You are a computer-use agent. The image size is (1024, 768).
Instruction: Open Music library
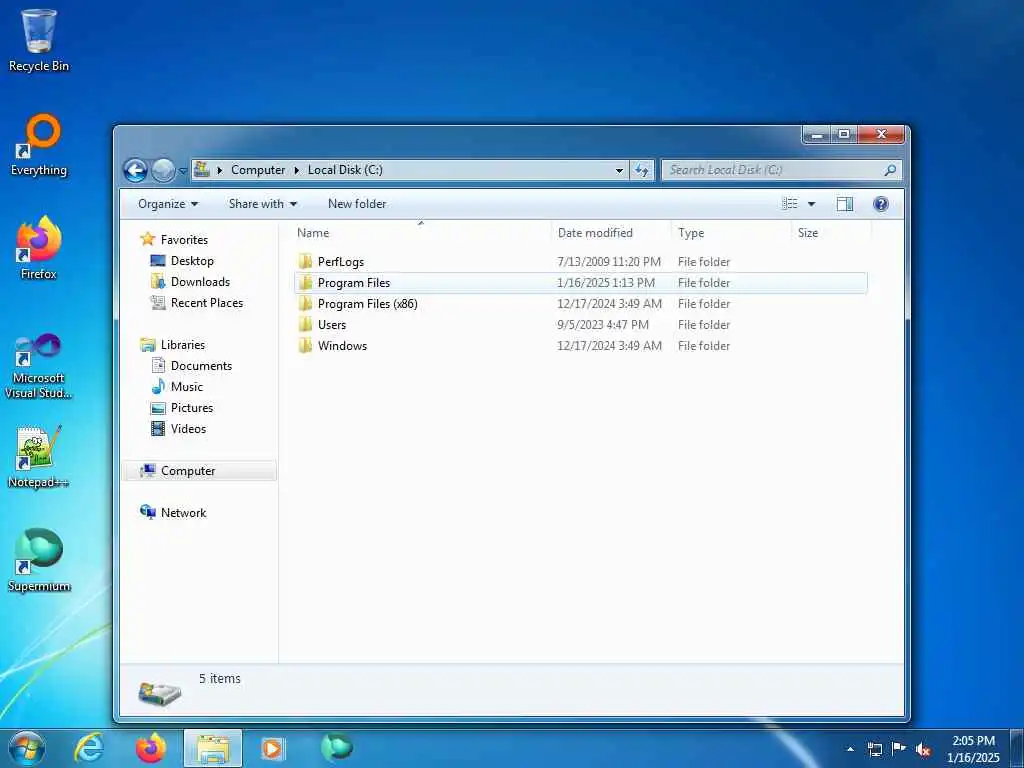coord(187,387)
